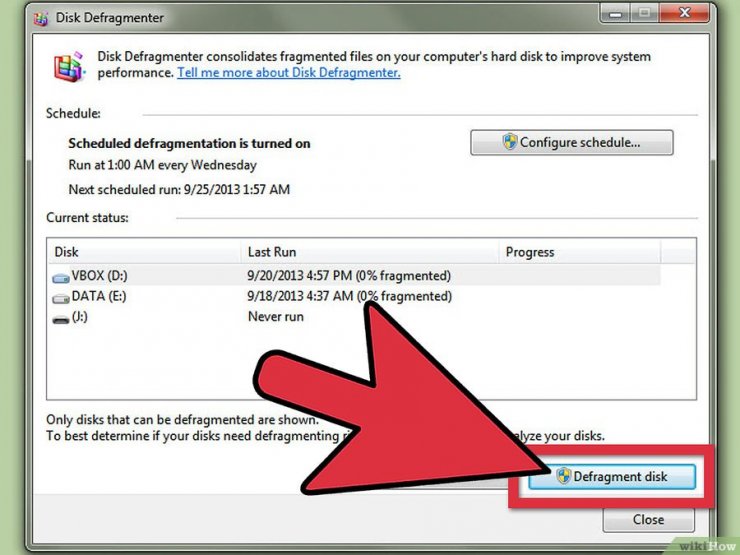The width and height of the screenshot is (740, 555).
Task: Start defragmenting with Defragment disk button
Action: click(x=612, y=477)
